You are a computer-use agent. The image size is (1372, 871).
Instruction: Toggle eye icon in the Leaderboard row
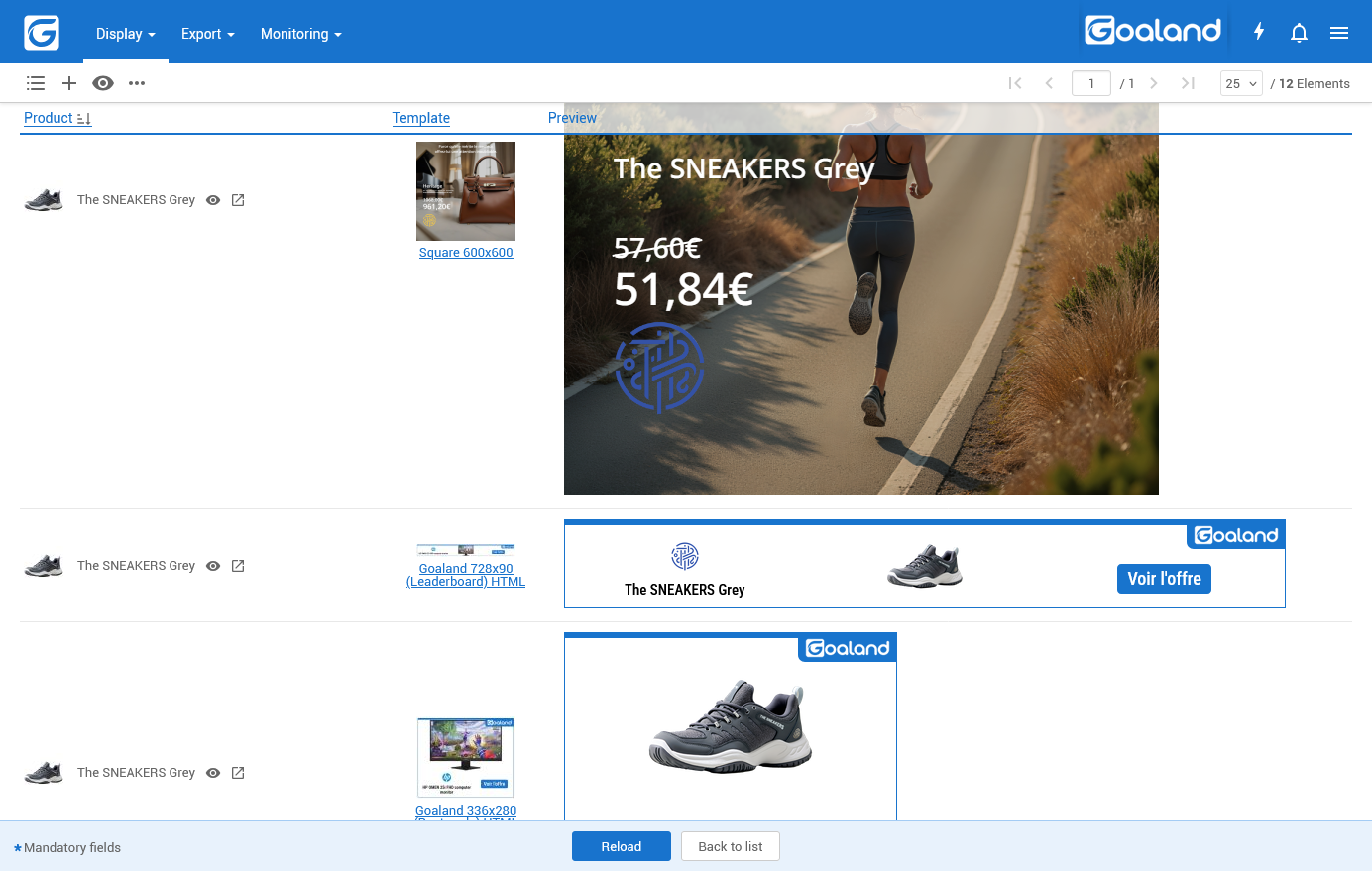[213, 566]
